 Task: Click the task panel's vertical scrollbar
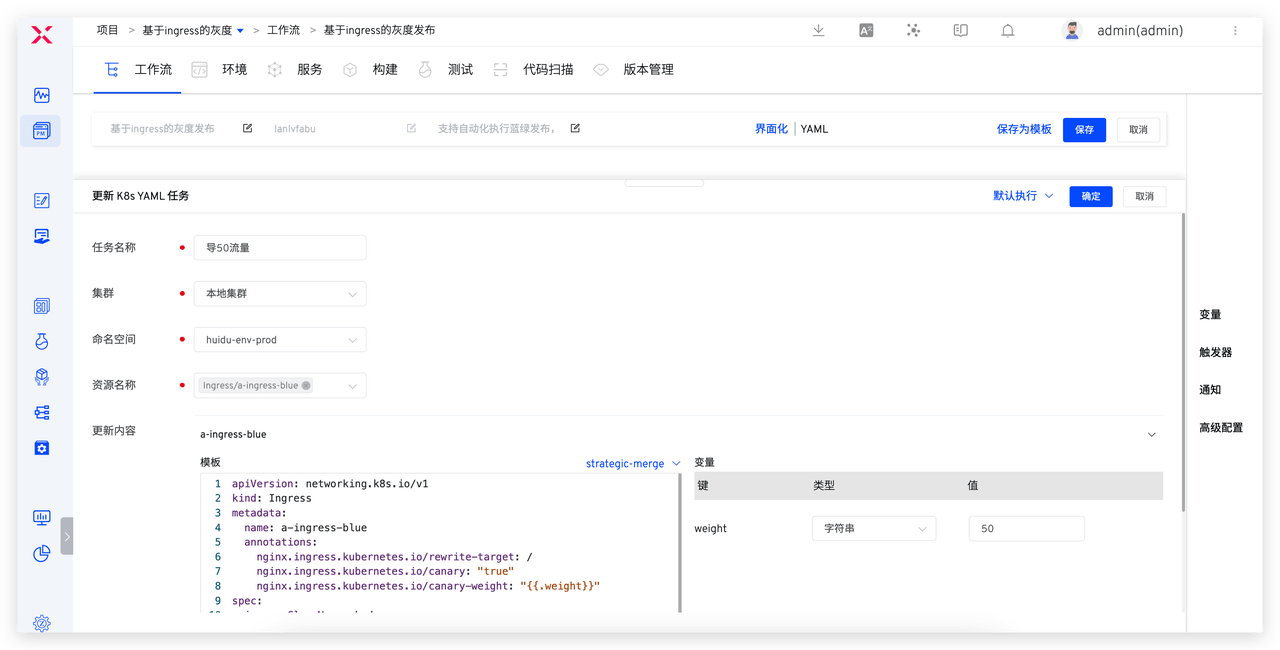[1184, 360]
